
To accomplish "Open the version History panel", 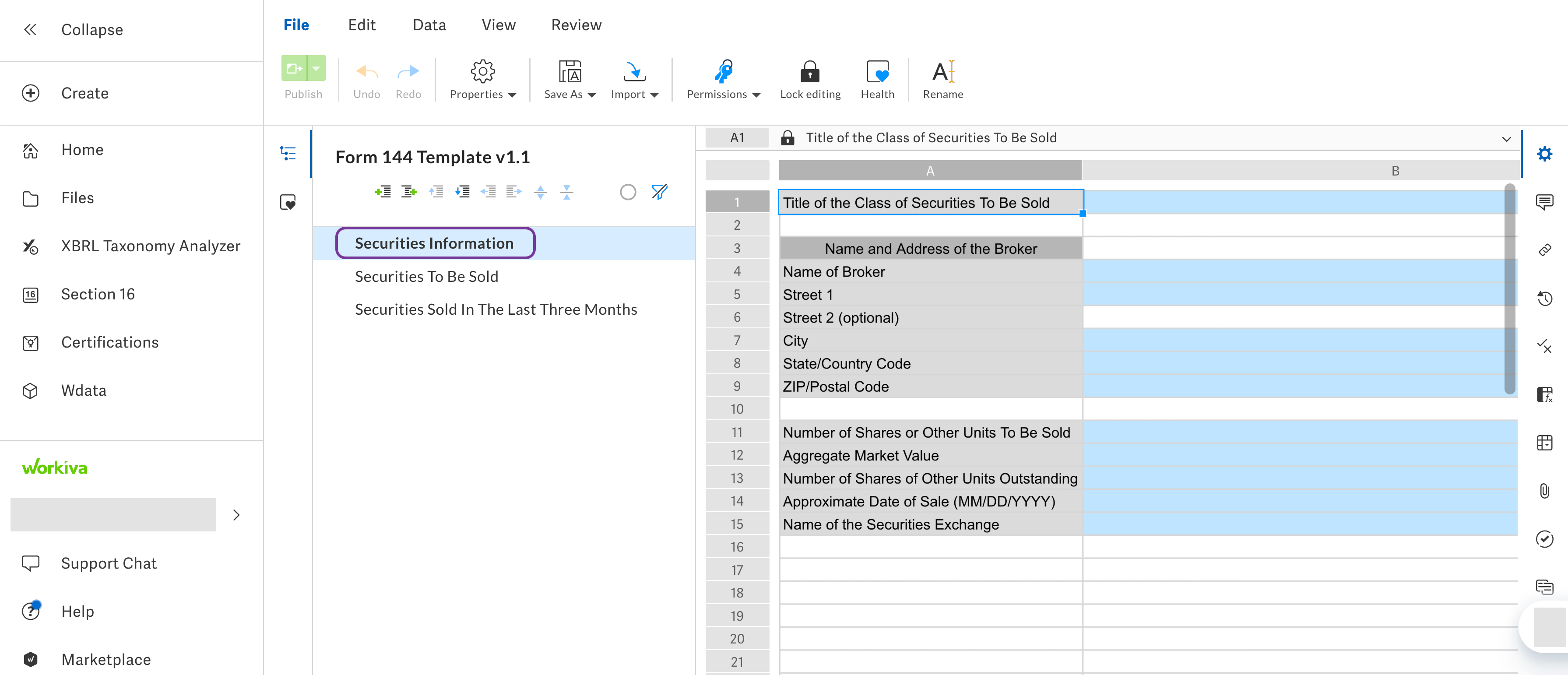I will tap(1546, 298).
